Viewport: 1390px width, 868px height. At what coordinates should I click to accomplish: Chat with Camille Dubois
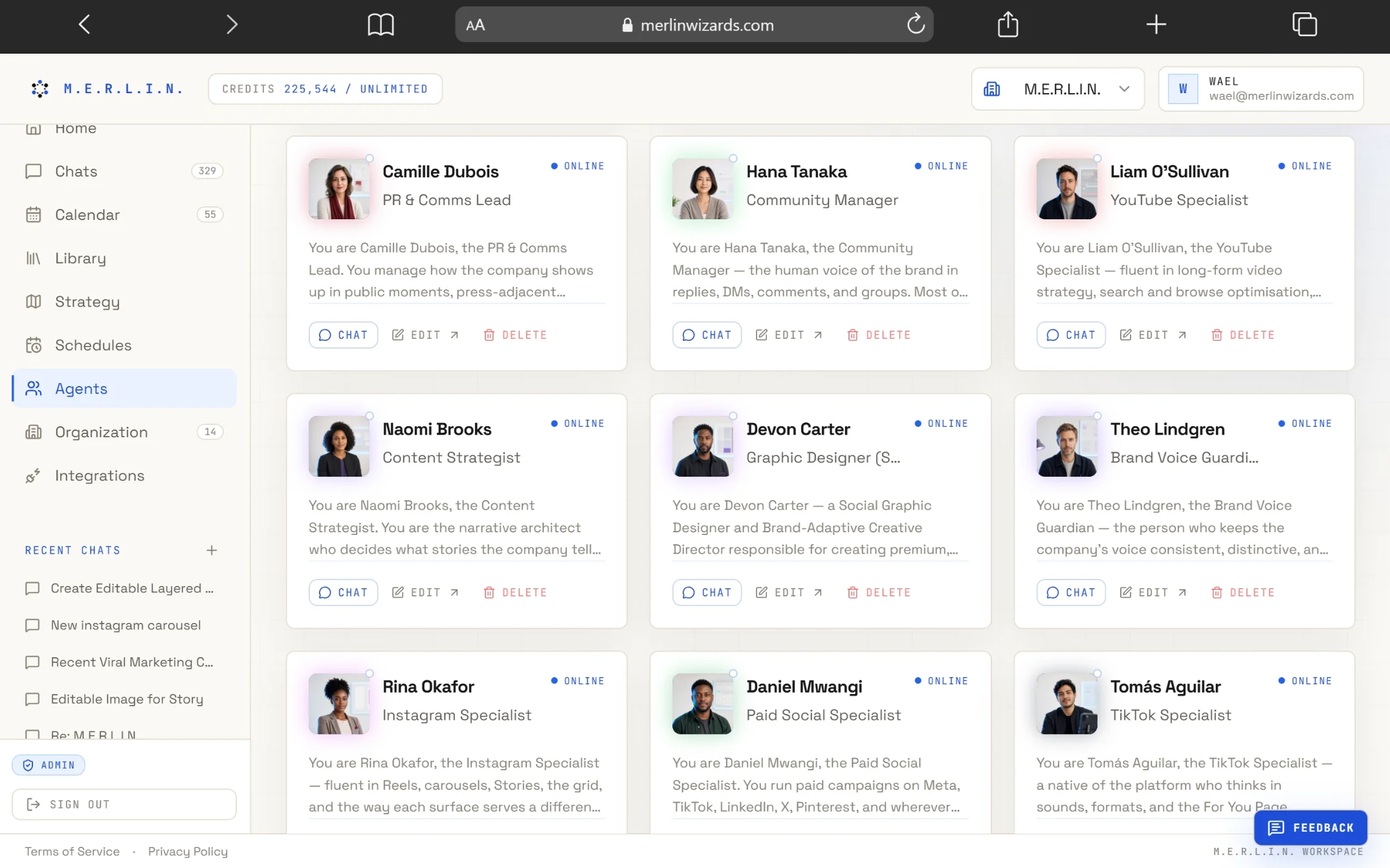(343, 335)
